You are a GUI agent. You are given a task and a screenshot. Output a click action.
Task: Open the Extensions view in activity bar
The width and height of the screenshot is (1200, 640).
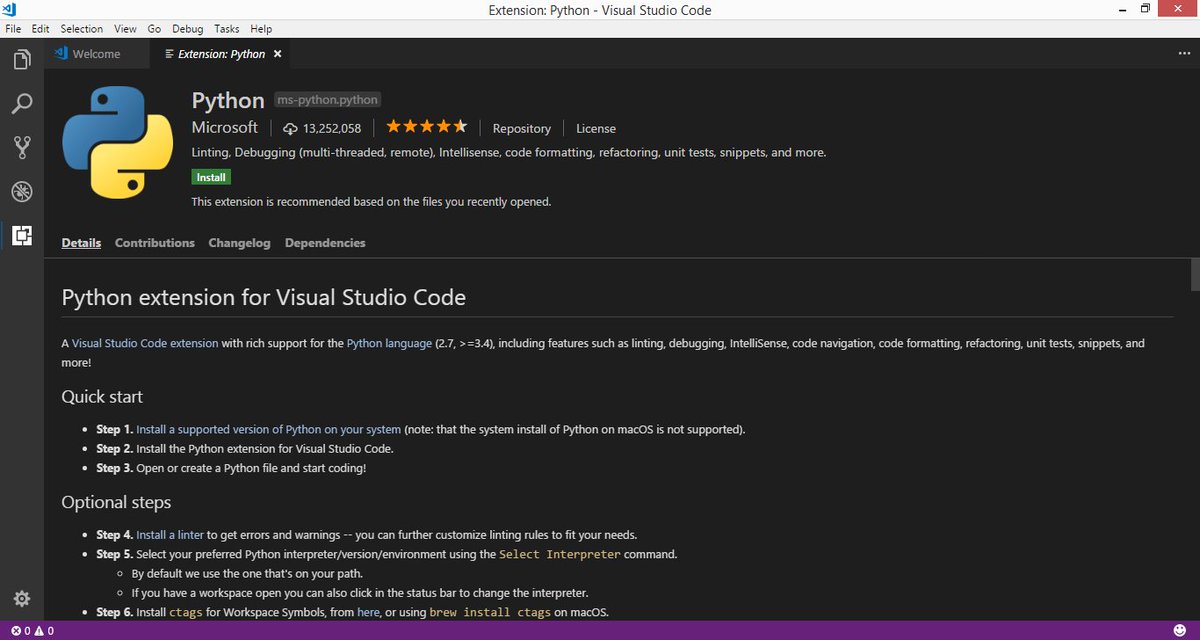[x=22, y=236]
